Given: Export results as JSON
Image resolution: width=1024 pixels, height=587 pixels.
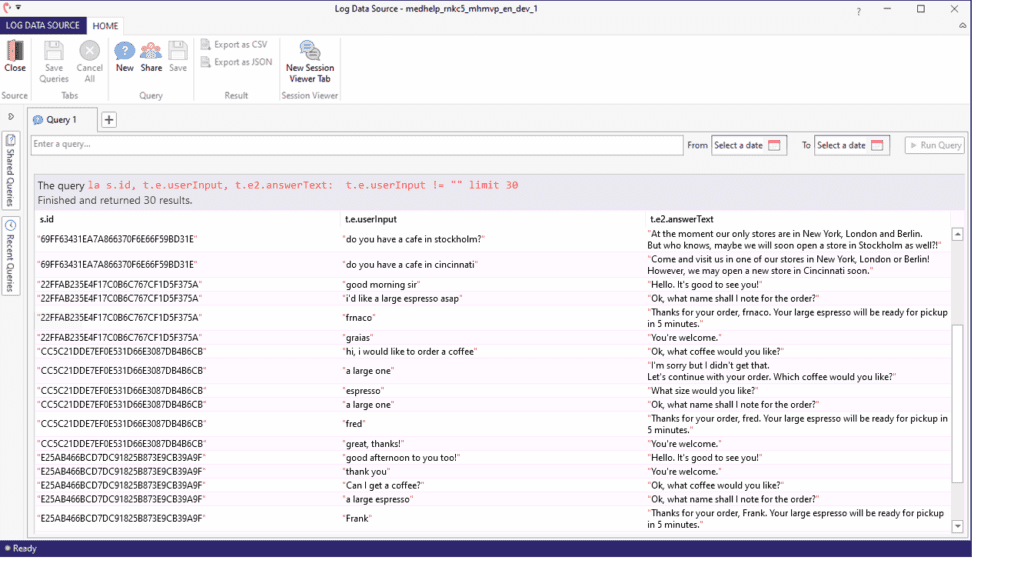Looking at the screenshot, I should point(236,62).
